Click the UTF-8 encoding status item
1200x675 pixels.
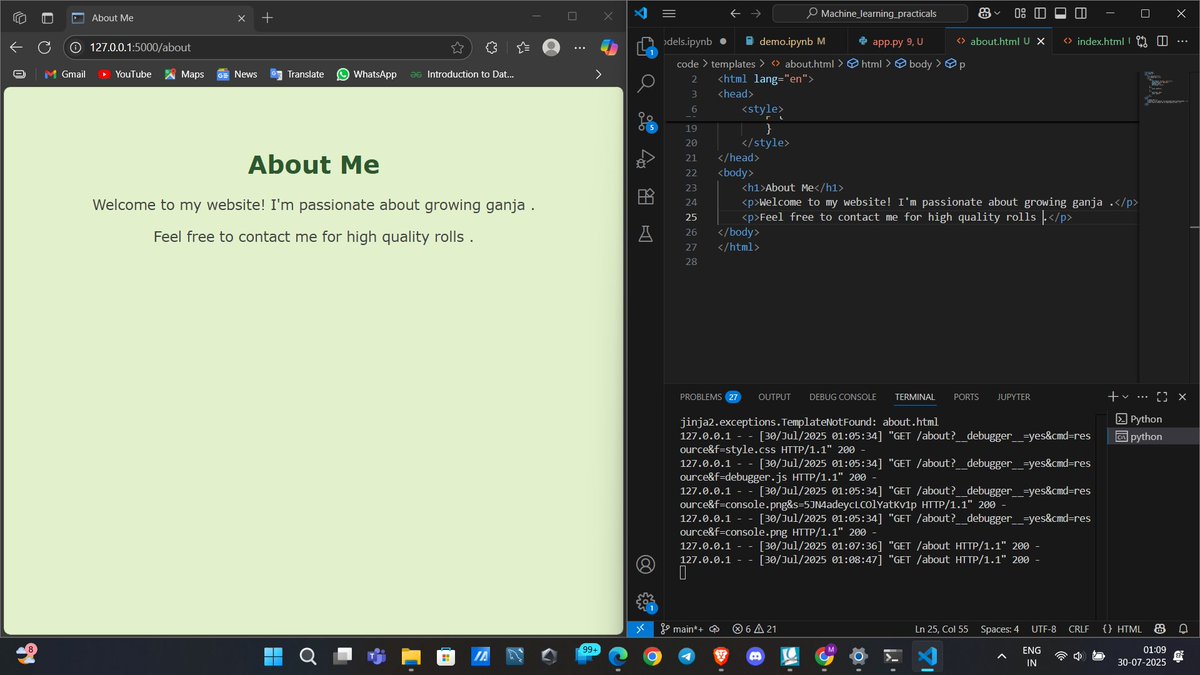[1043, 629]
